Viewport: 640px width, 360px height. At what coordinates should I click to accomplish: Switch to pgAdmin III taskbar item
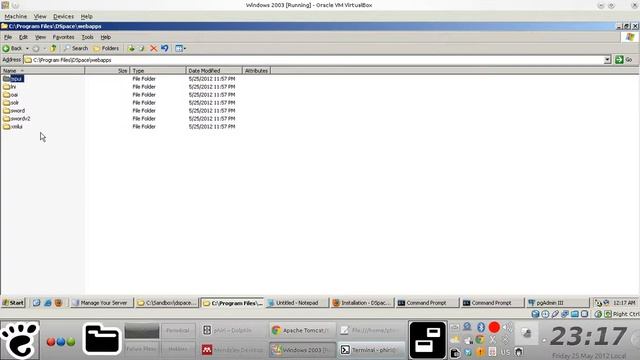pyautogui.click(x=558, y=303)
